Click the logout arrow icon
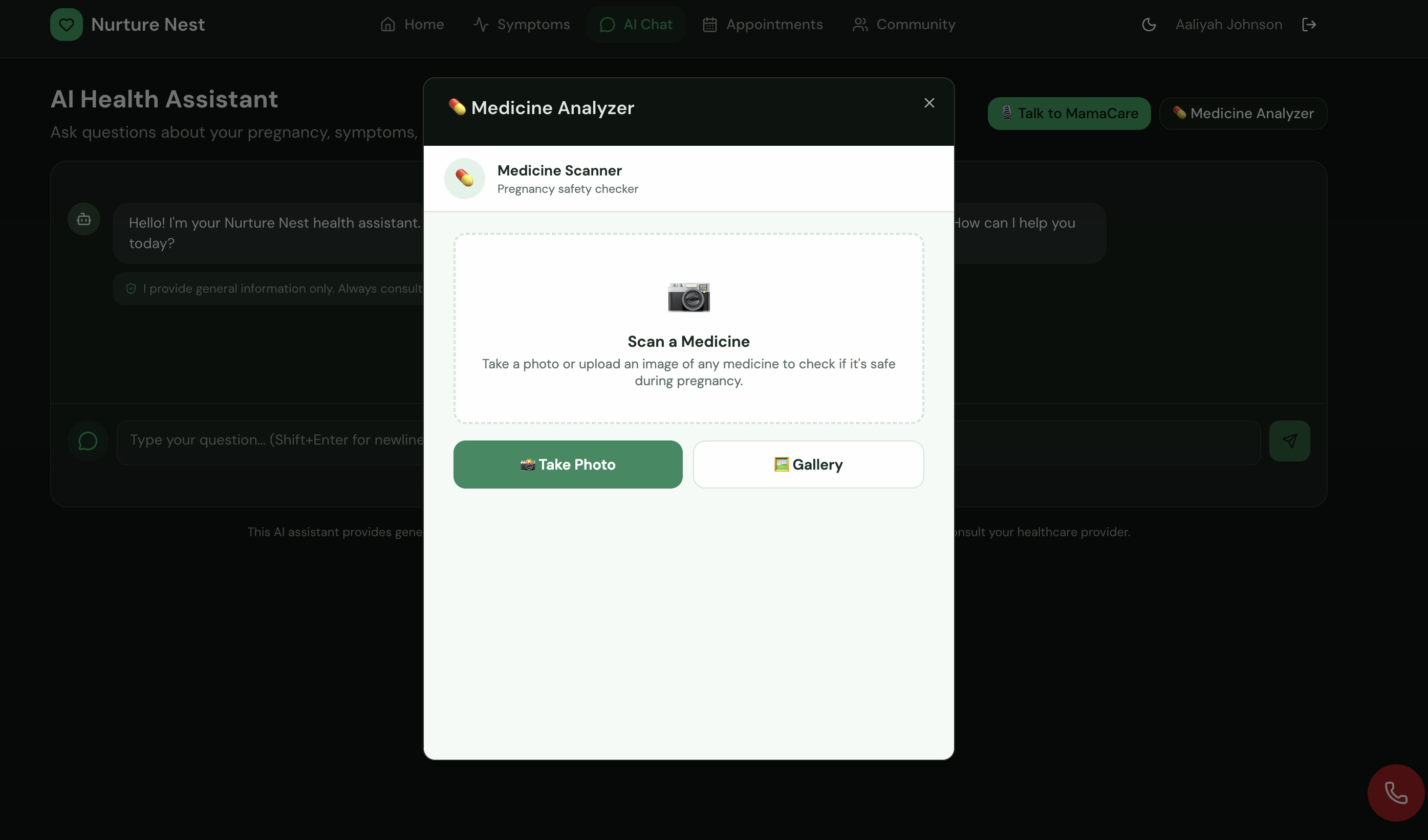 tap(1309, 25)
